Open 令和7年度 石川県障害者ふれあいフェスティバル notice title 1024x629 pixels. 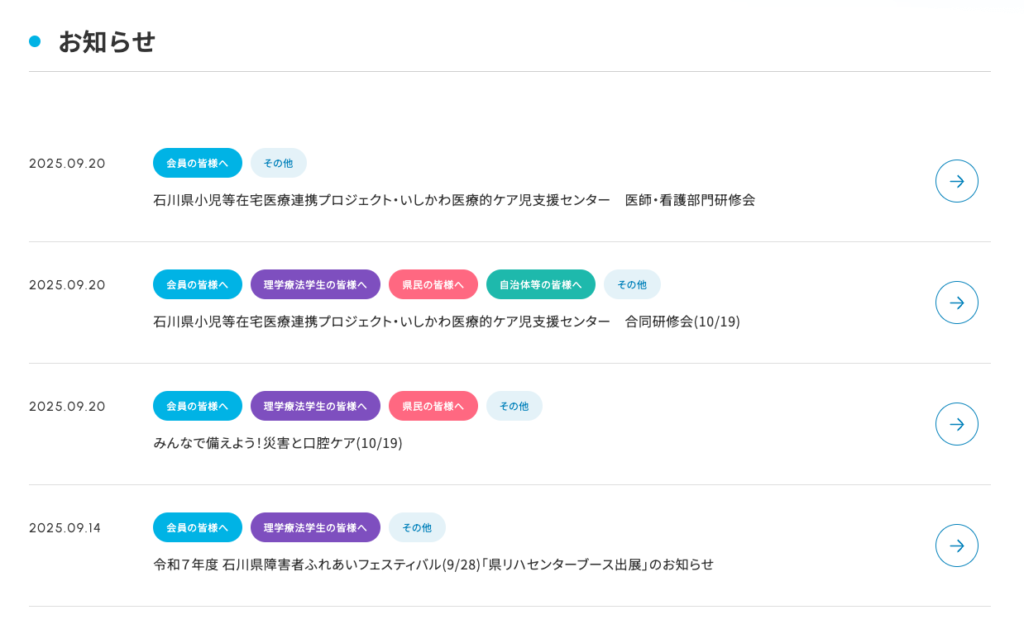(433, 565)
